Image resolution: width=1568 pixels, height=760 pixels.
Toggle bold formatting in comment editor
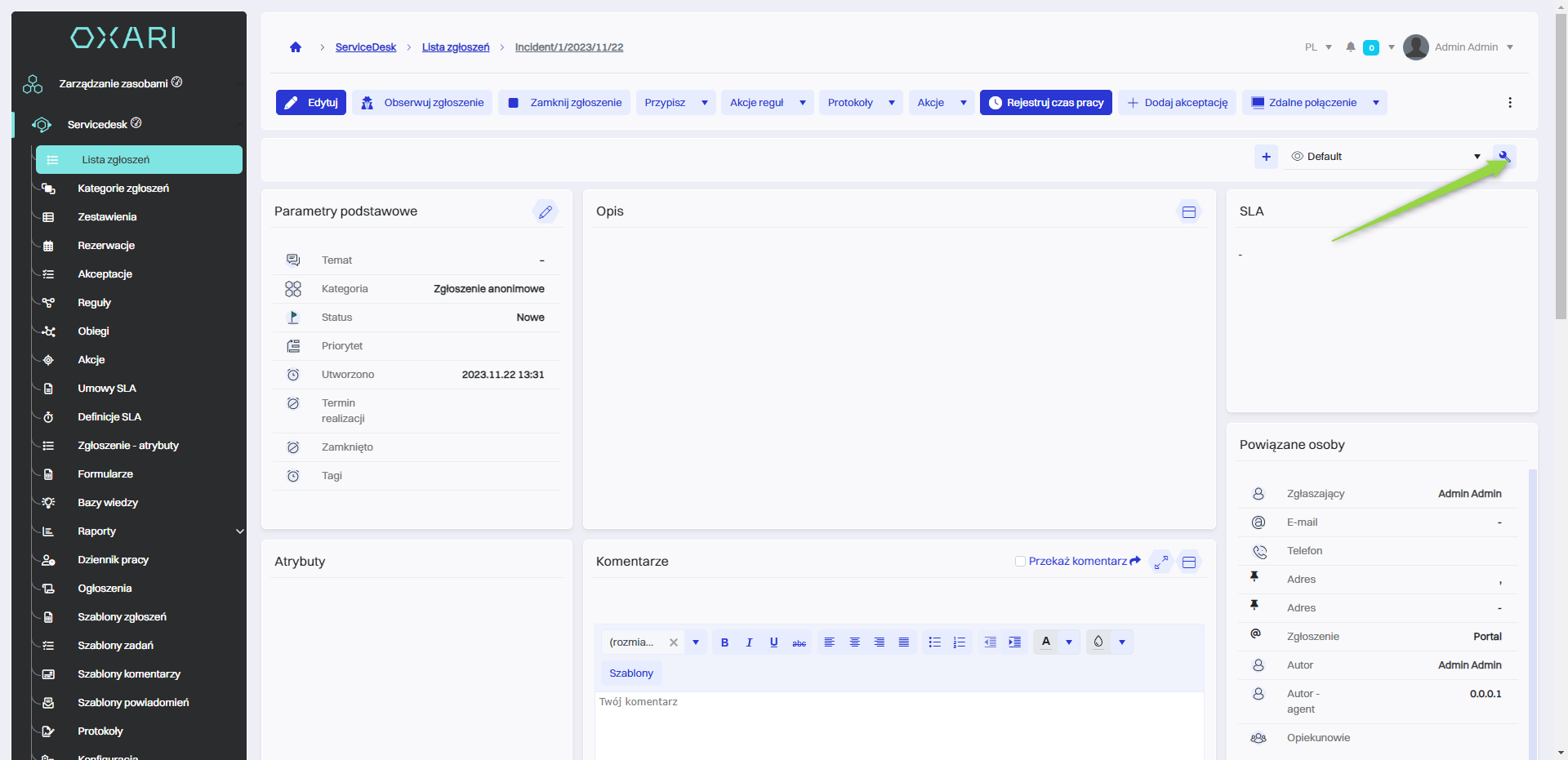coord(724,642)
